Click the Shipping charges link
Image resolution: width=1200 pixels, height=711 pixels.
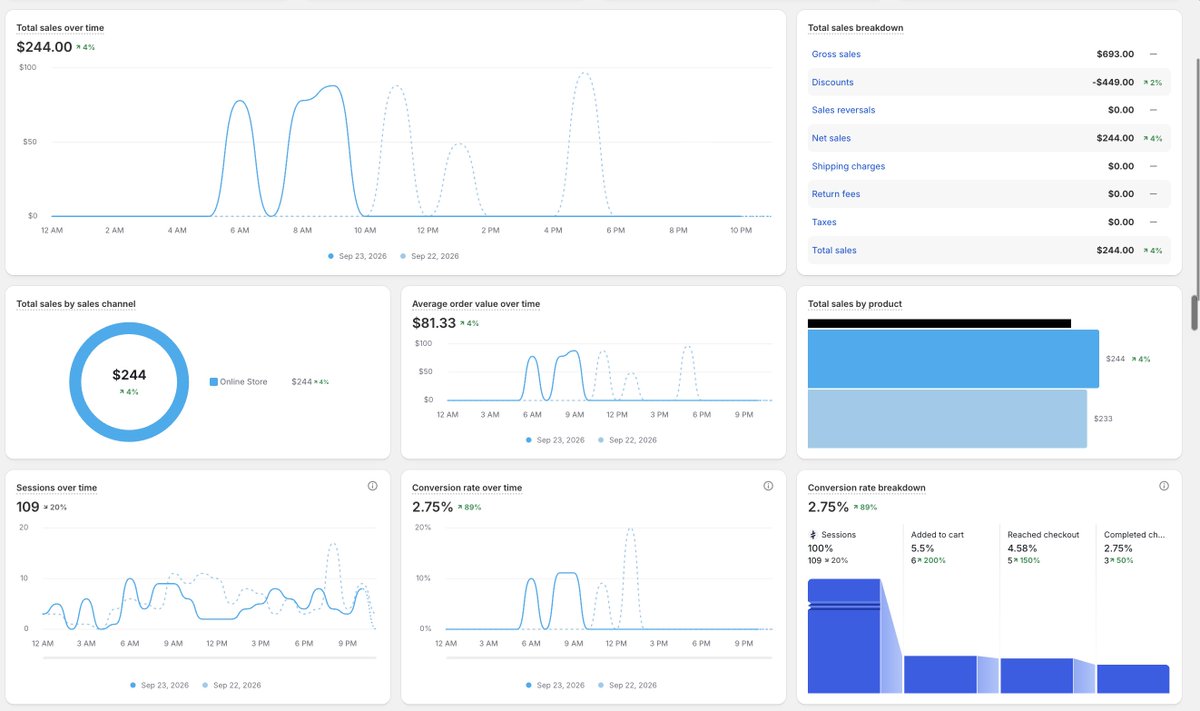click(849, 166)
